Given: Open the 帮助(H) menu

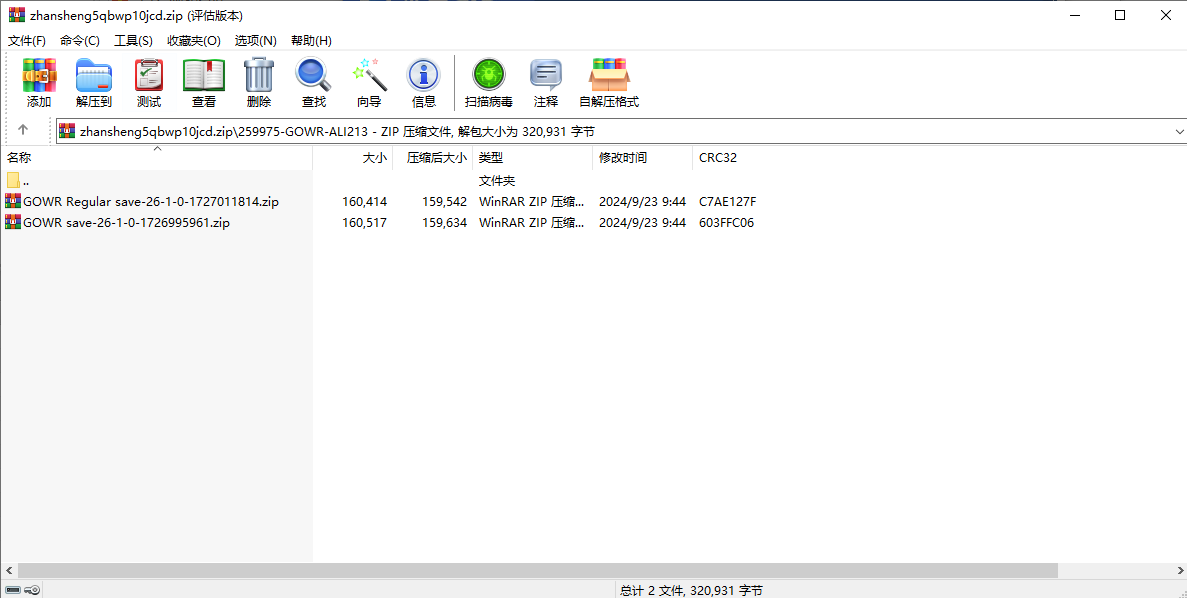Looking at the screenshot, I should (311, 40).
